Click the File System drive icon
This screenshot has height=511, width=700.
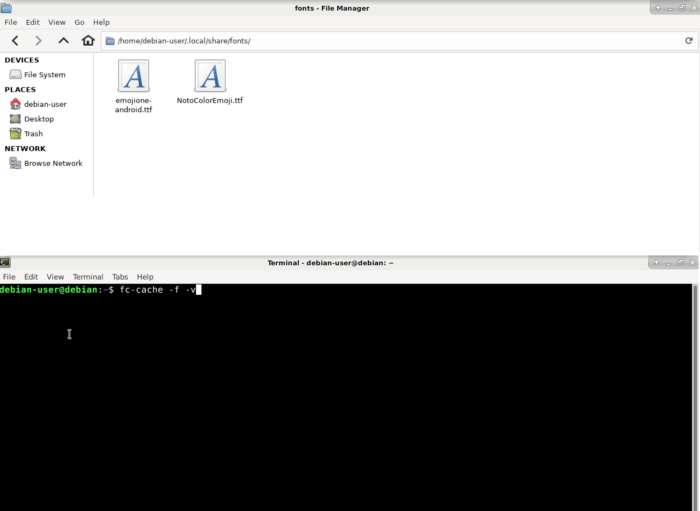click(x=15, y=75)
